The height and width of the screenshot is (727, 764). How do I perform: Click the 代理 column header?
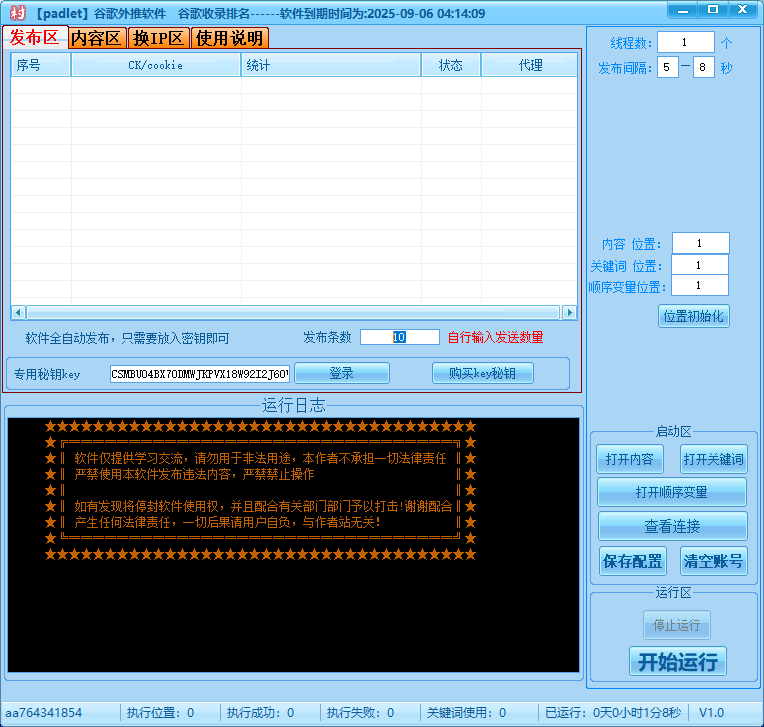click(530, 65)
